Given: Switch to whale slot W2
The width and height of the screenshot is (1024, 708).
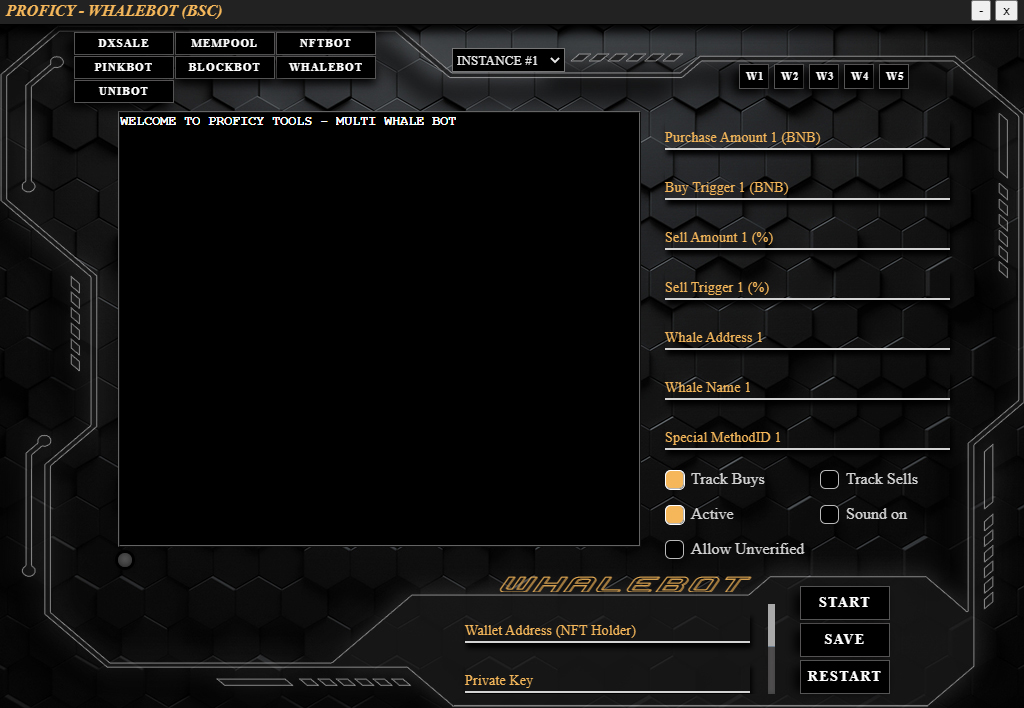Looking at the screenshot, I should click(x=789, y=76).
